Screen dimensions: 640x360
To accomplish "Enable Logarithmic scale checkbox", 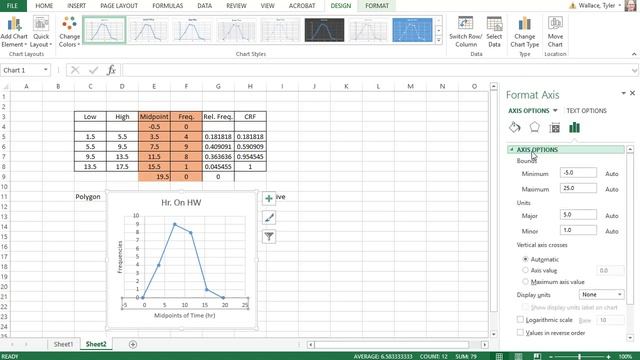I will (x=520, y=320).
